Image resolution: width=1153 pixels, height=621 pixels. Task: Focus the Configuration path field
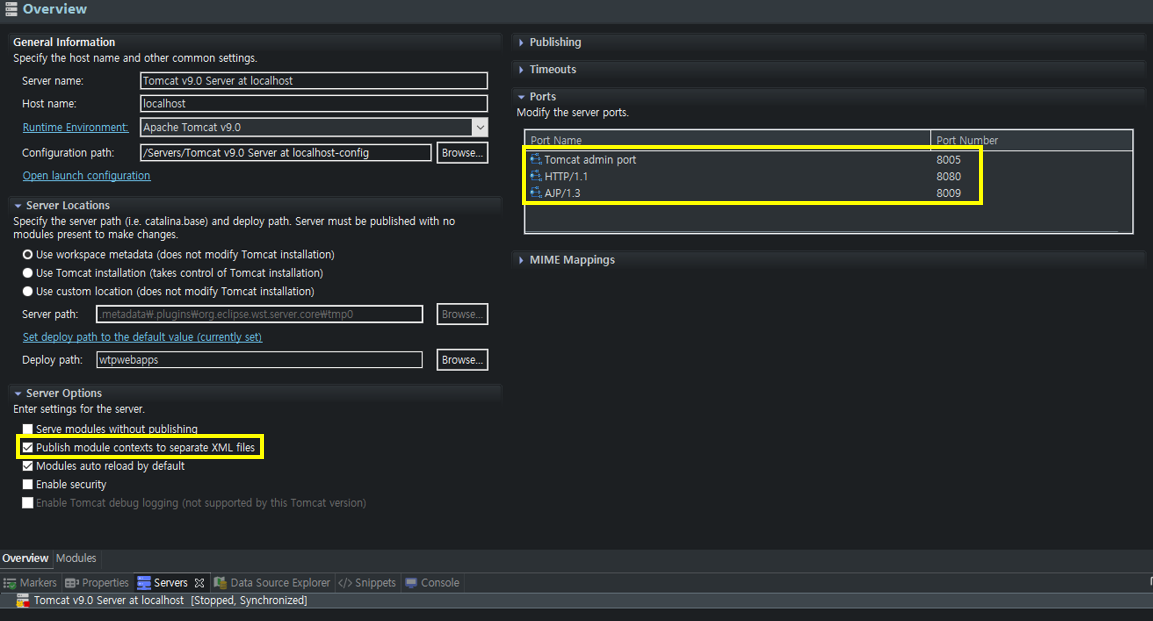[286, 153]
